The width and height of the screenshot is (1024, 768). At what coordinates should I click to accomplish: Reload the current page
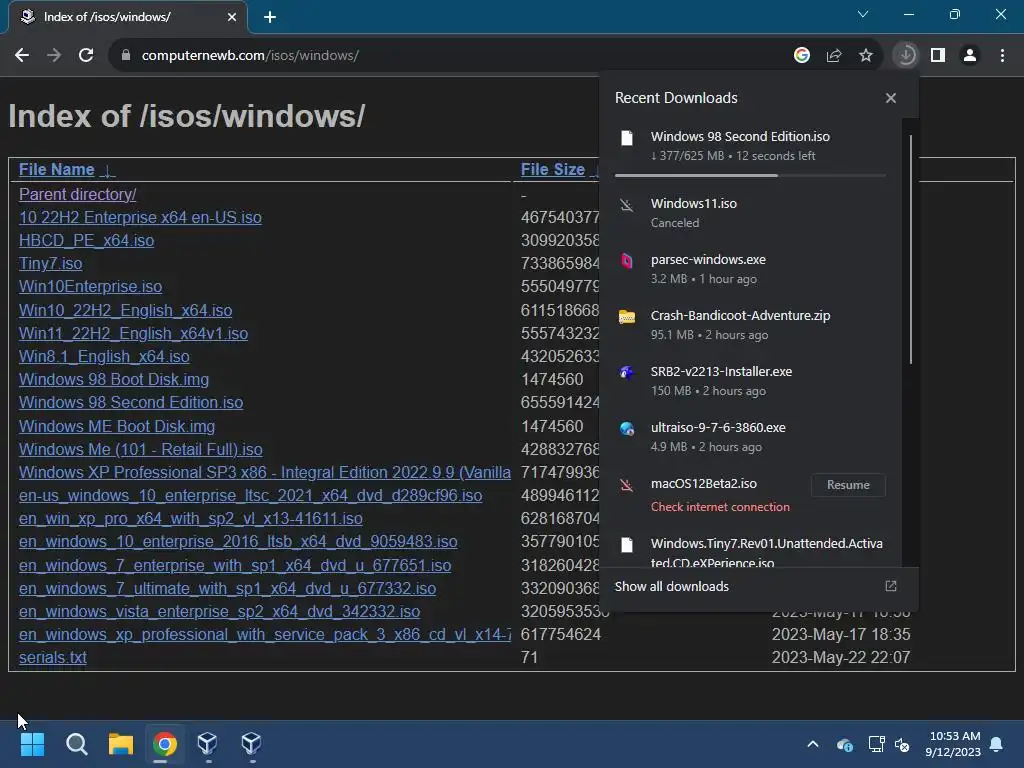(86, 56)
